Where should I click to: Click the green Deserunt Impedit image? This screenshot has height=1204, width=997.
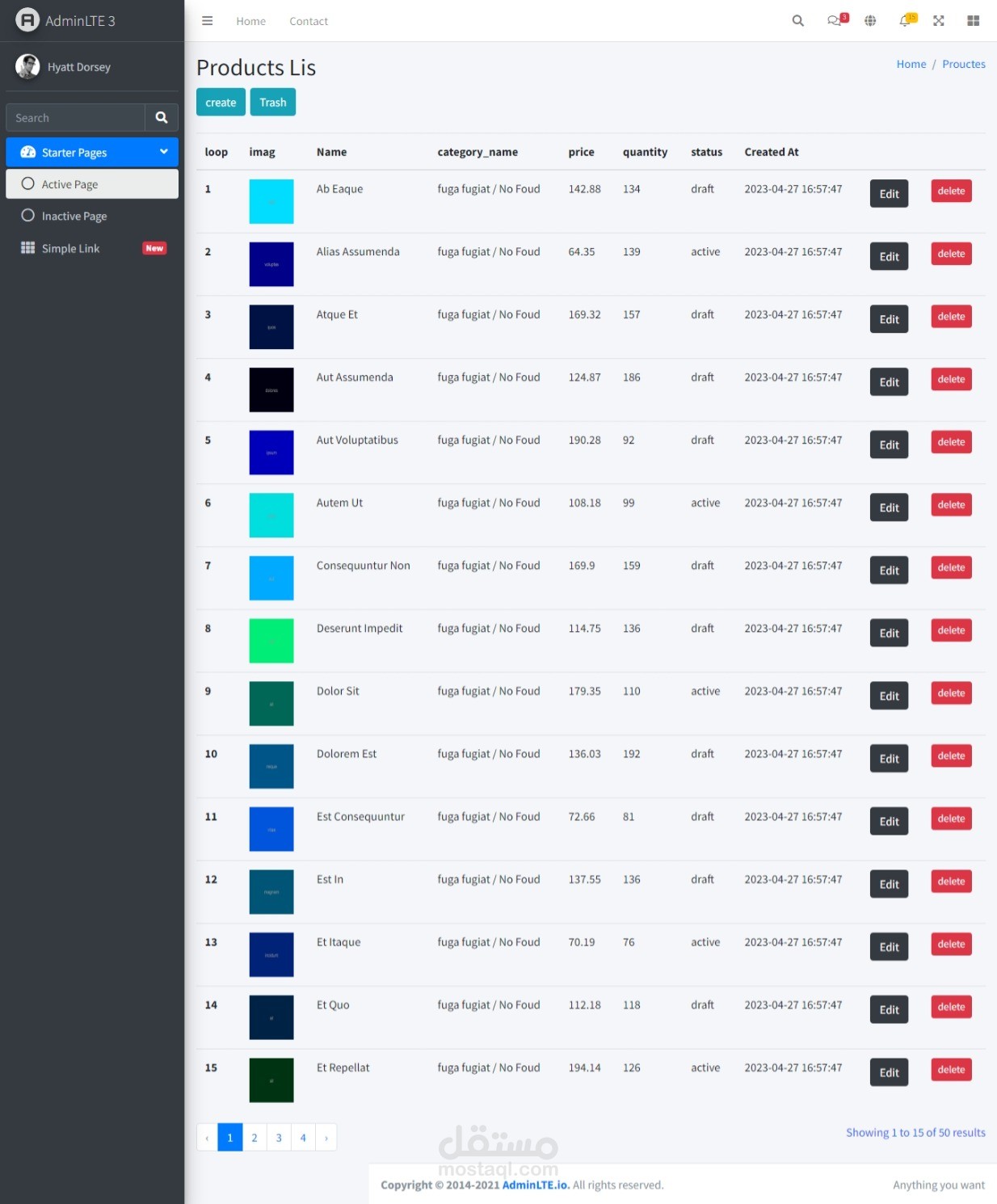tap(271, 641)
